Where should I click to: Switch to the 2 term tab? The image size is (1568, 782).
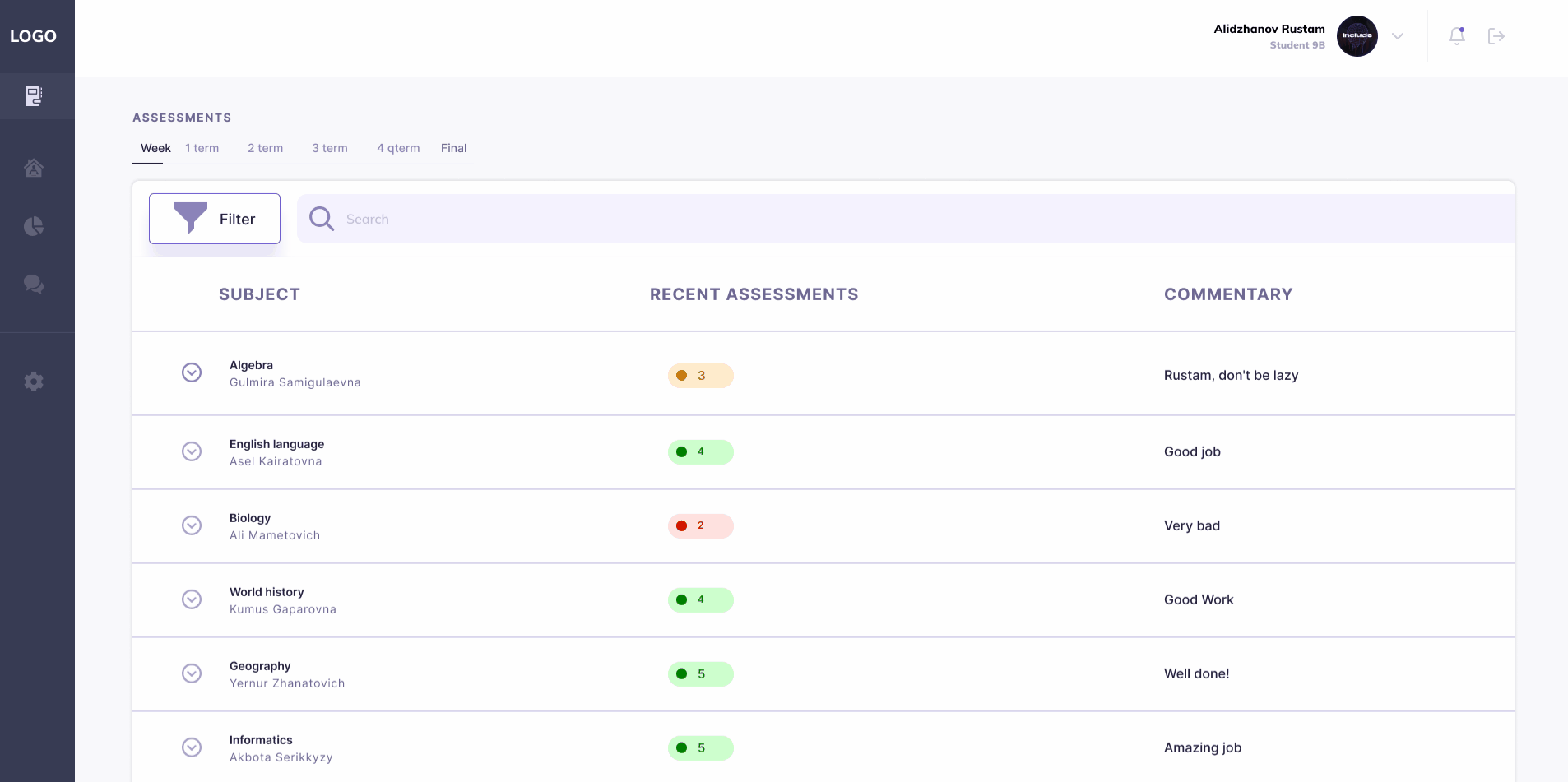pyautogui.click(x=266, y=148)
